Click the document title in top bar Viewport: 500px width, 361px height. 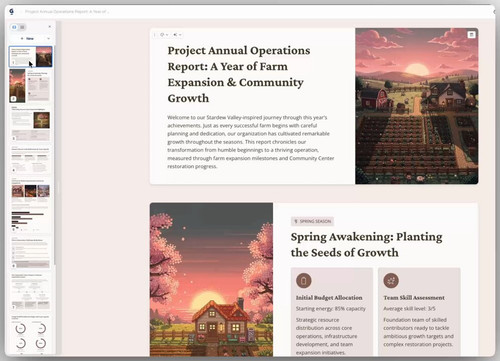click(67, 12)
